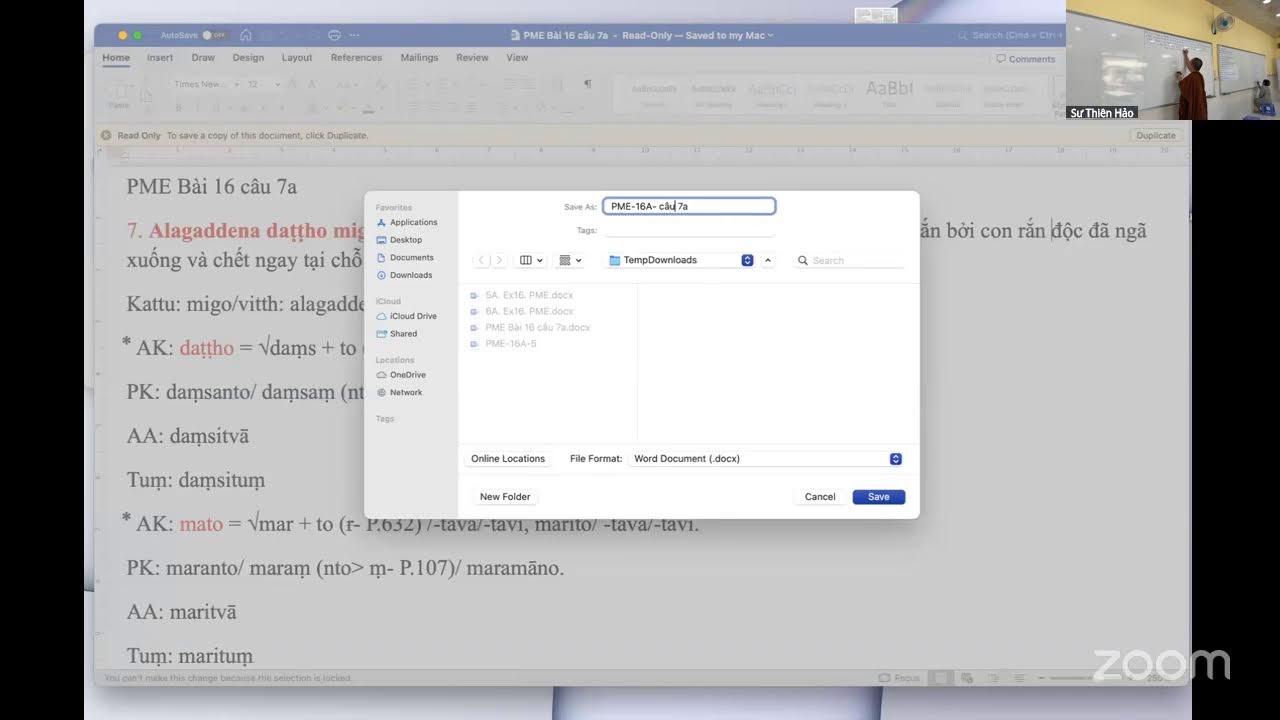Enable Focus mode in the status bar
The height and width of the screenshot is (720, 1280).
tap(899, 677)
